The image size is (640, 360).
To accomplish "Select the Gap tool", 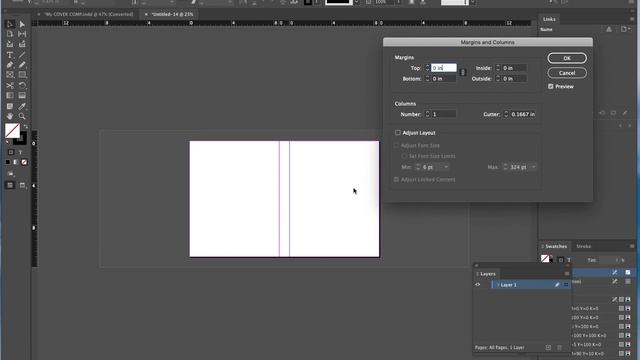I will tap(22, 34).
